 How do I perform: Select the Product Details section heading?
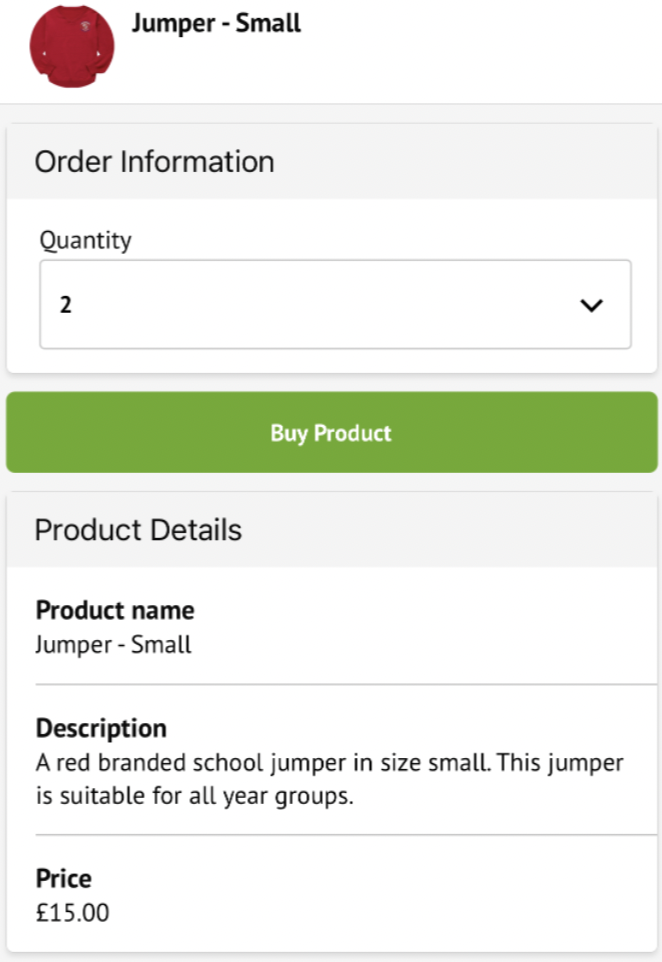[138, 529]
